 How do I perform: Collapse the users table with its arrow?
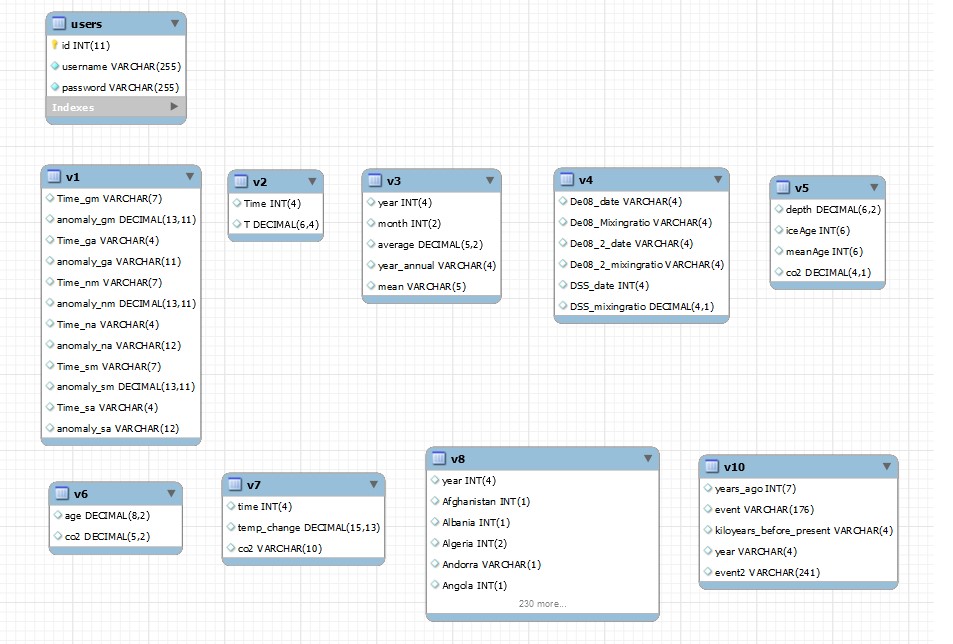tap(175, 23)
